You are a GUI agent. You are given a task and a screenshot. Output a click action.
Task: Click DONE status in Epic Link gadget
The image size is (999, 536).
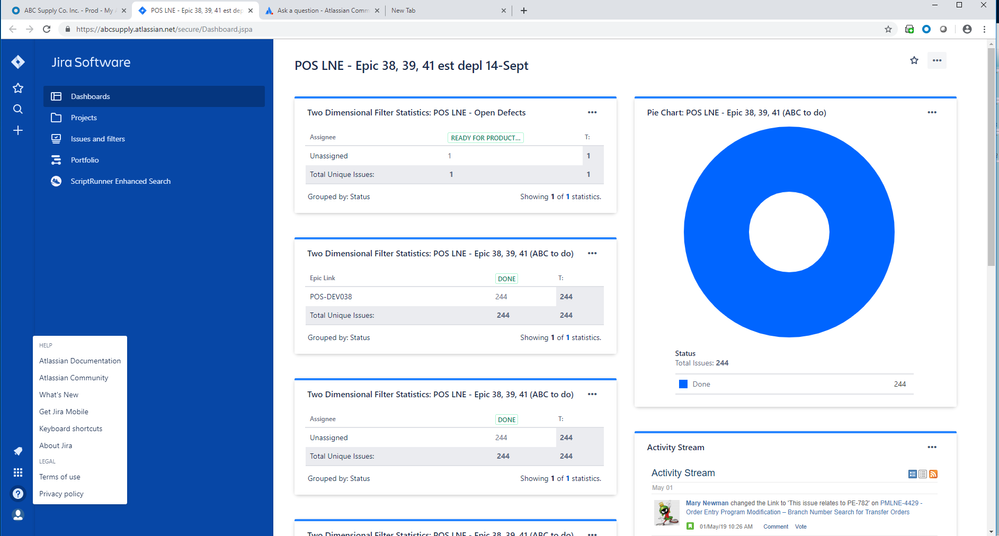point(507,279)
